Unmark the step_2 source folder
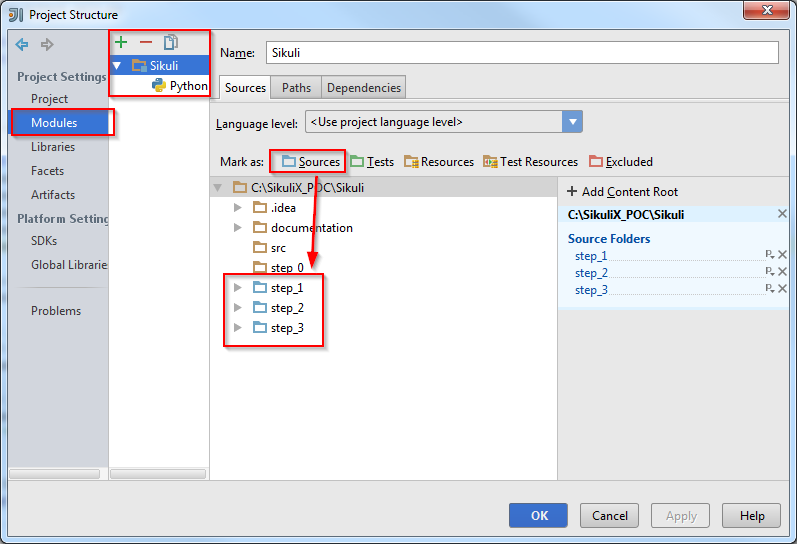 pyautogui.click(x=782, y=271)
